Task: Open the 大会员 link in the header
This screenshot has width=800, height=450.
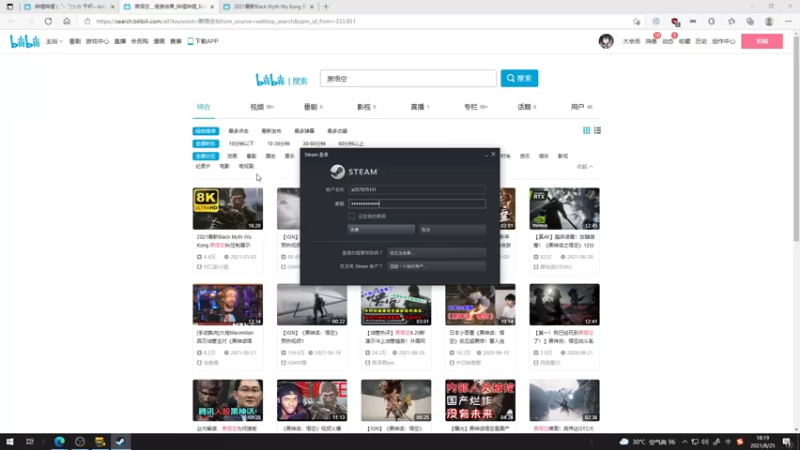Action: 631,41
